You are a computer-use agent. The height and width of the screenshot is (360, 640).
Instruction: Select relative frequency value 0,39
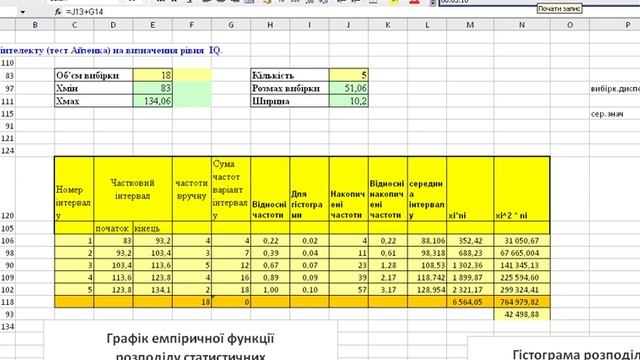tap(270, 253)
